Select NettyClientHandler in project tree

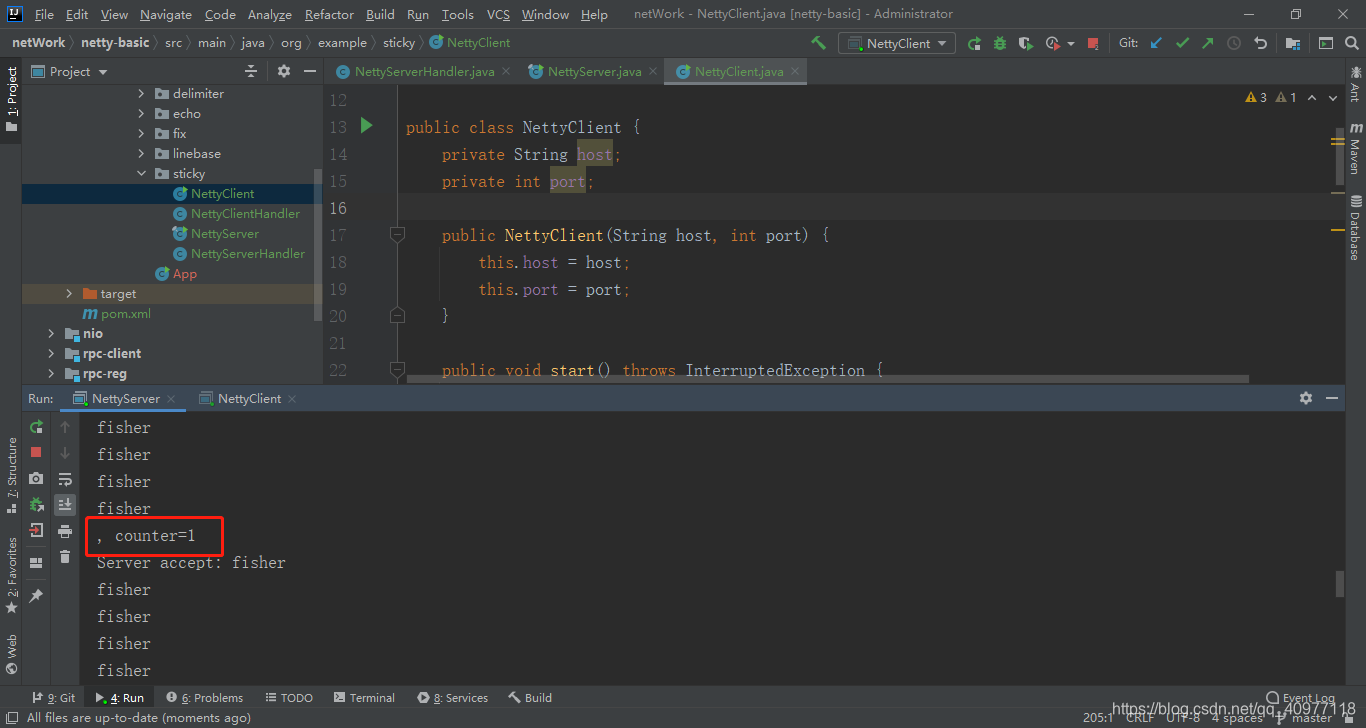point(245,213)
